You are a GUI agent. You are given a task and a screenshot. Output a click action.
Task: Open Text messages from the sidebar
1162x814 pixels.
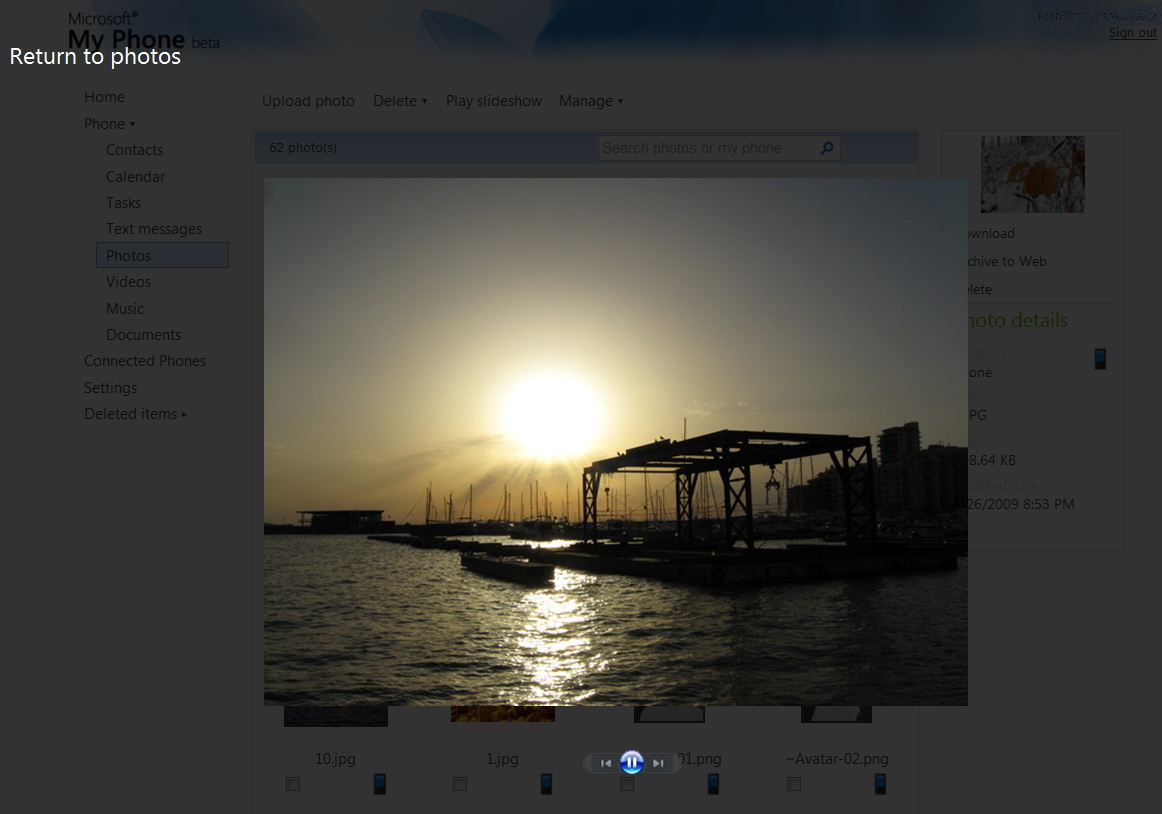[154, 229]
